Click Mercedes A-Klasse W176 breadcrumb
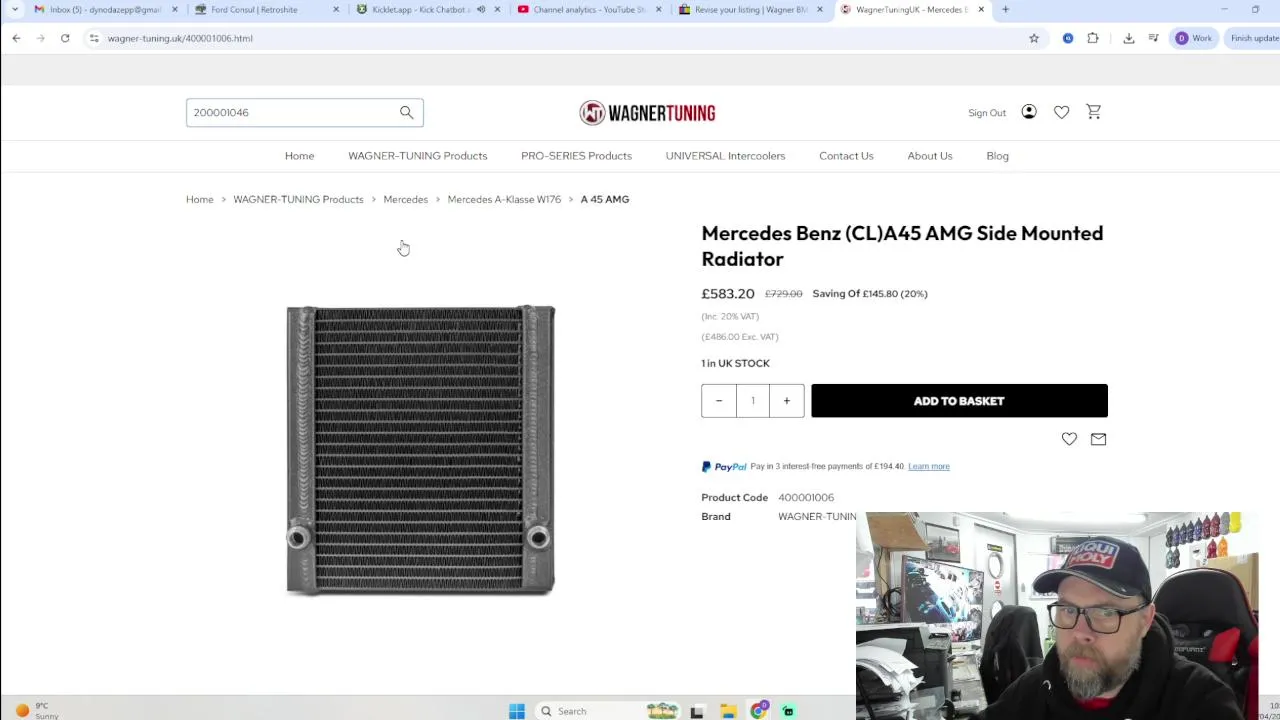The image size is (1280, 720). tap(504, 199)
